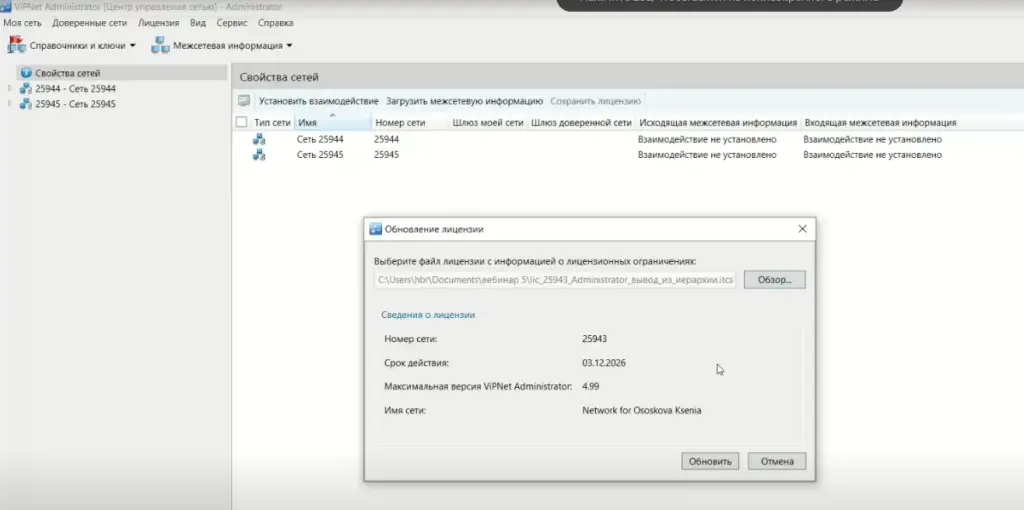Expand the 25944 - Сеть 25944 tree node
This screenshot has width=1024, height=510.
click(9, 88)
